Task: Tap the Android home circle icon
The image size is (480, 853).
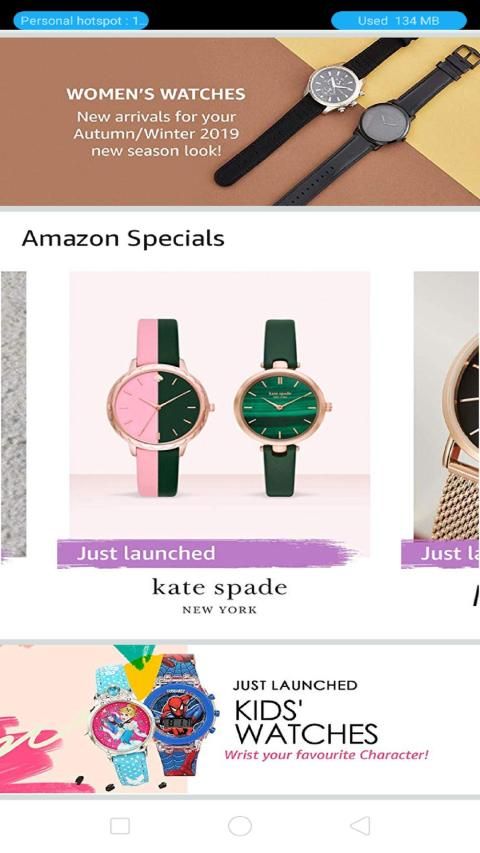Action: [240, 825]
